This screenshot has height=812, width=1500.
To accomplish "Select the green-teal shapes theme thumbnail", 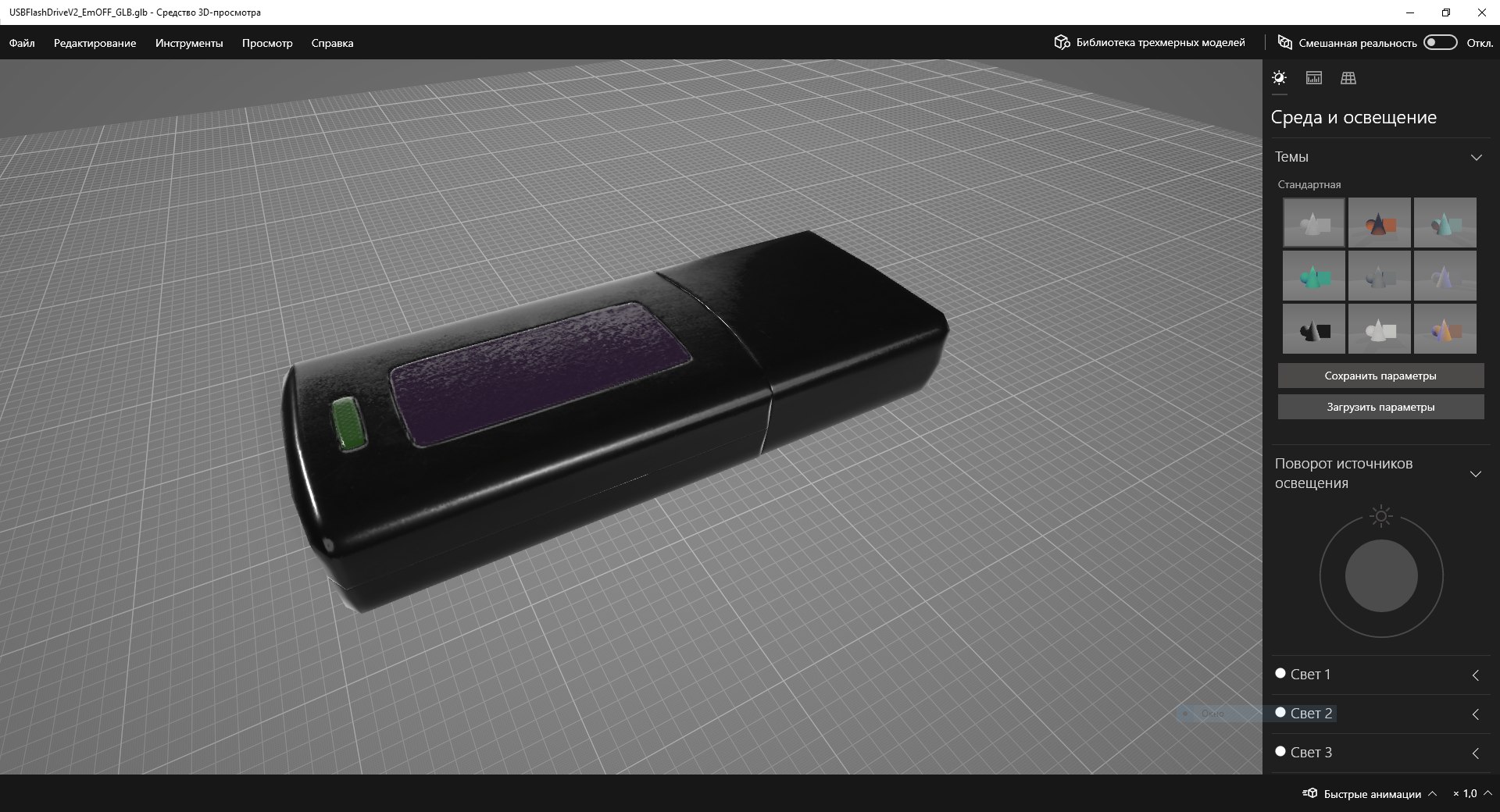I will click(1314, 276).
